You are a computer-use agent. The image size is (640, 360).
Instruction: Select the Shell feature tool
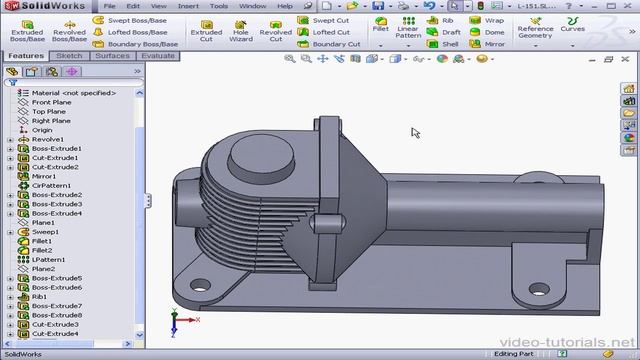point(443,44)
